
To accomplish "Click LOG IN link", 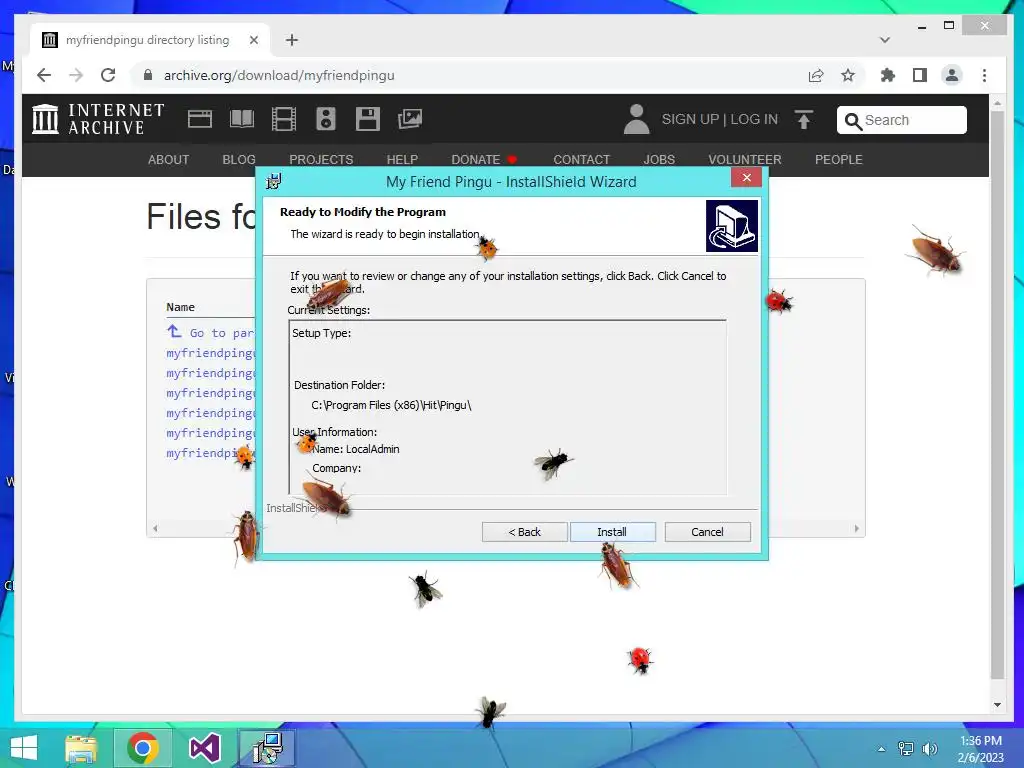I will (x=754, y=119).
